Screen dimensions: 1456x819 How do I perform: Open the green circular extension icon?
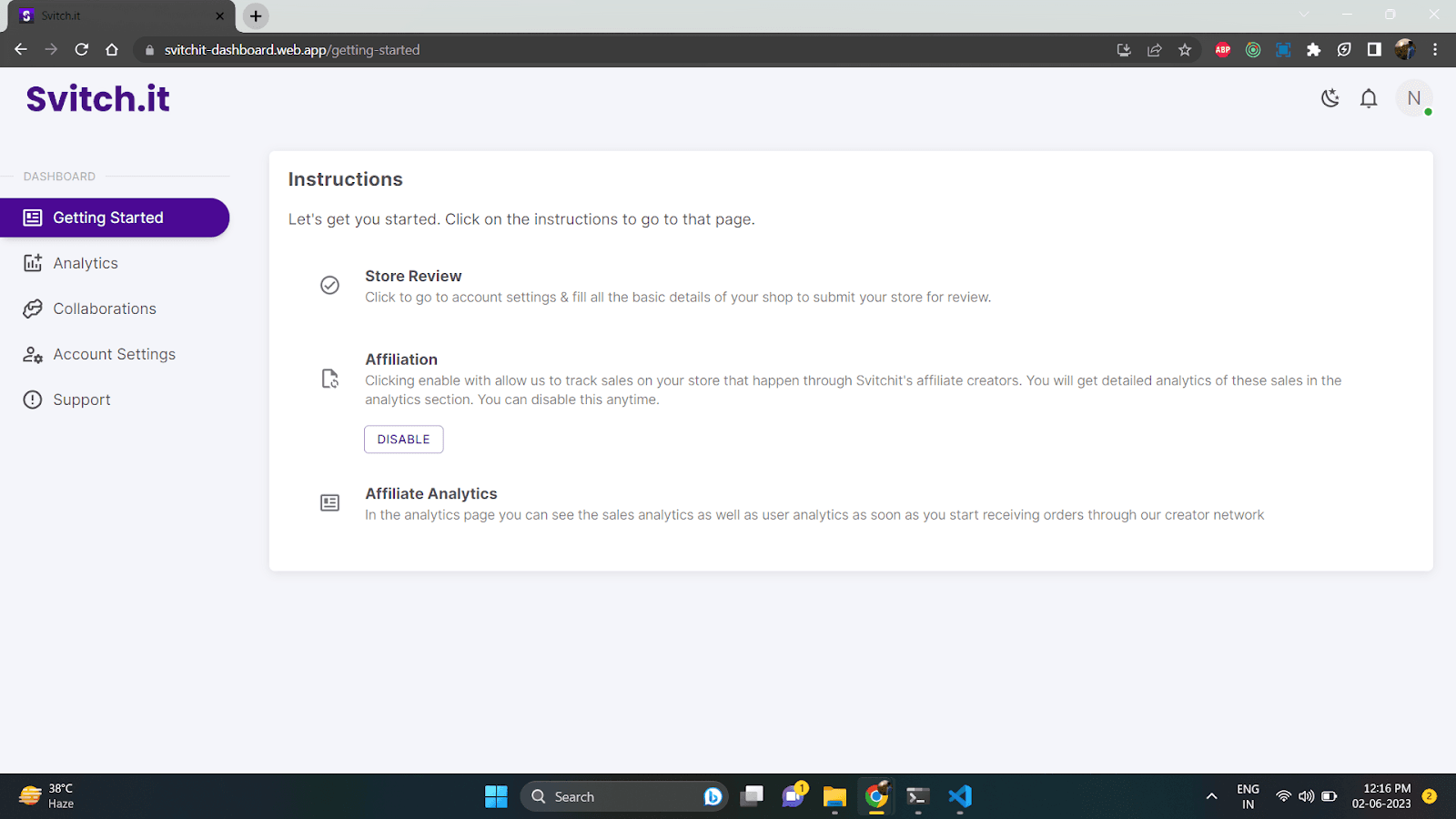(1253, 50)
